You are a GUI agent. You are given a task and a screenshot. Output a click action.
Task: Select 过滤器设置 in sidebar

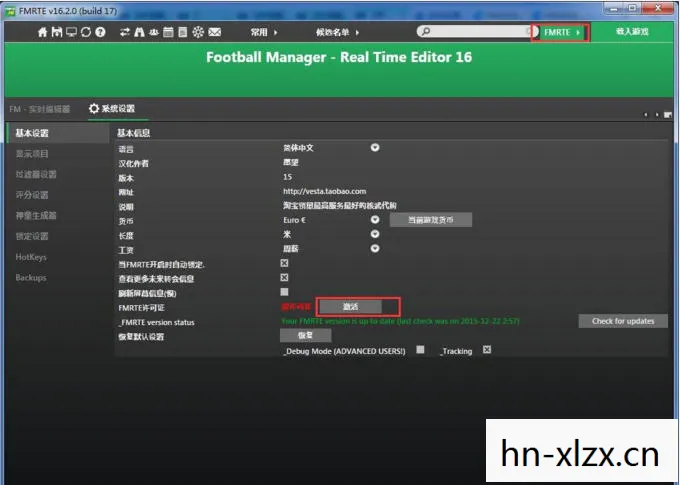(36, 174)
